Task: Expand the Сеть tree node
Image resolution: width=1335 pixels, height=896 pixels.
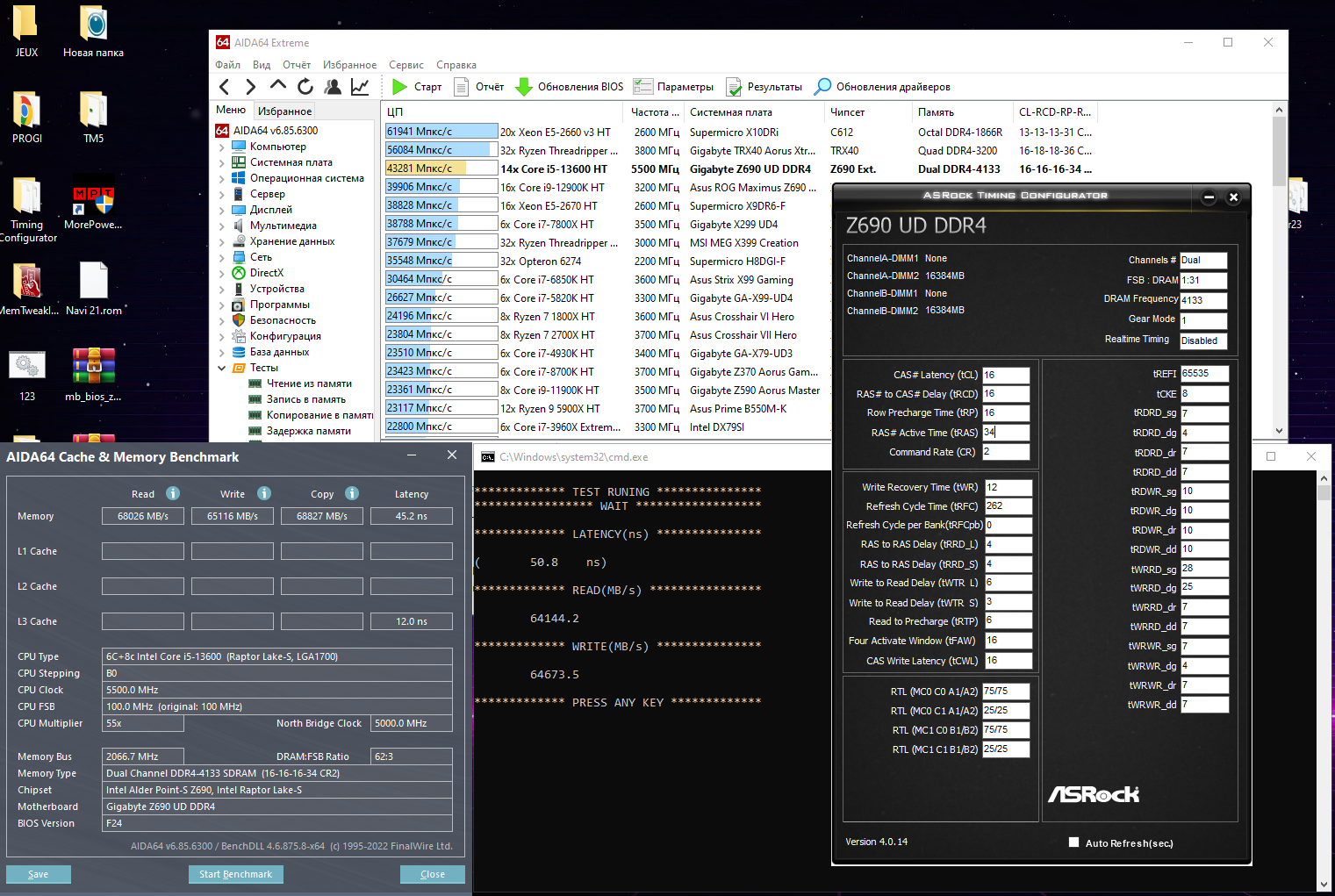Action: 222,258
